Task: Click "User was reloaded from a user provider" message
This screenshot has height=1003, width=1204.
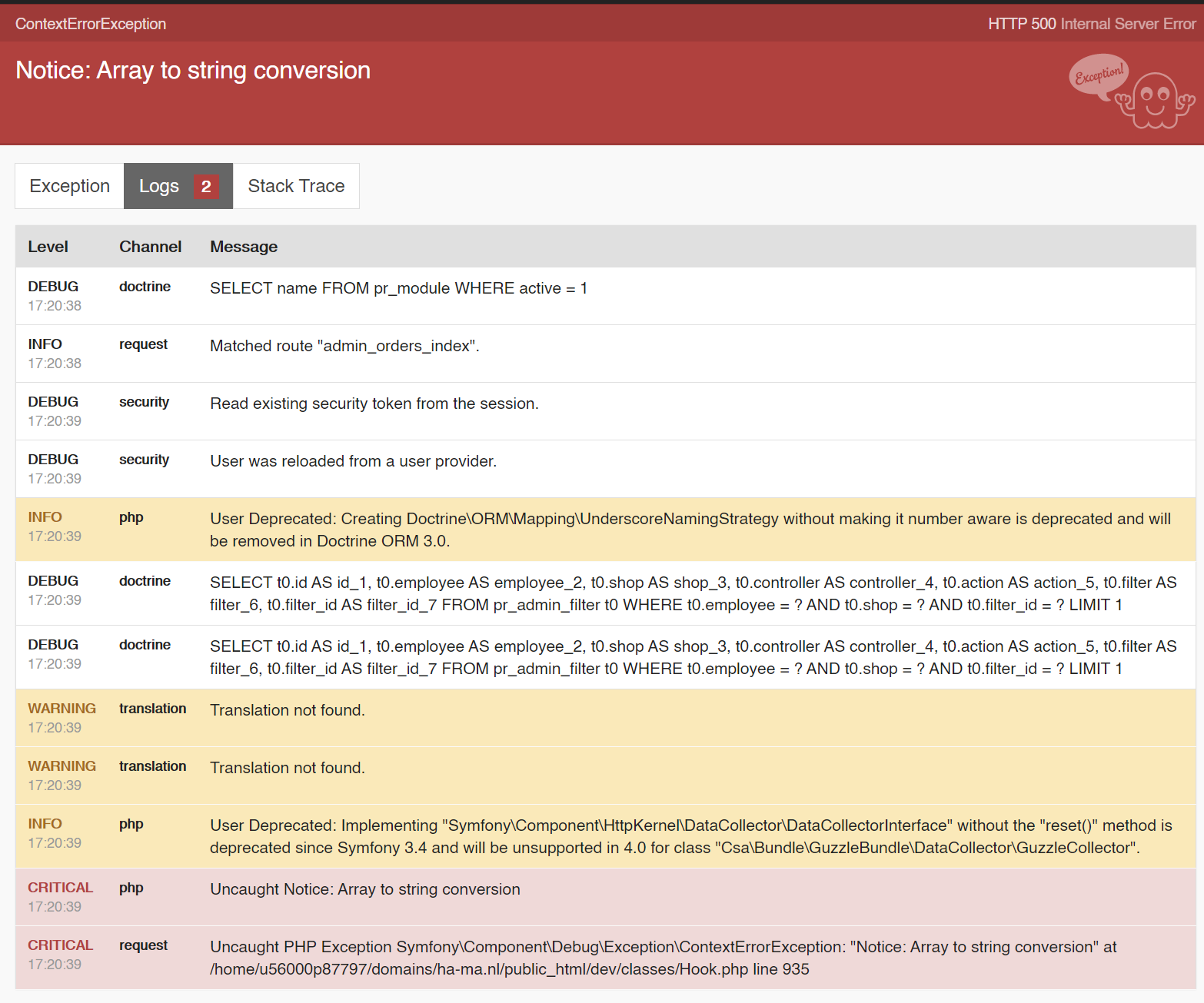Action: [x=354, y=461]
